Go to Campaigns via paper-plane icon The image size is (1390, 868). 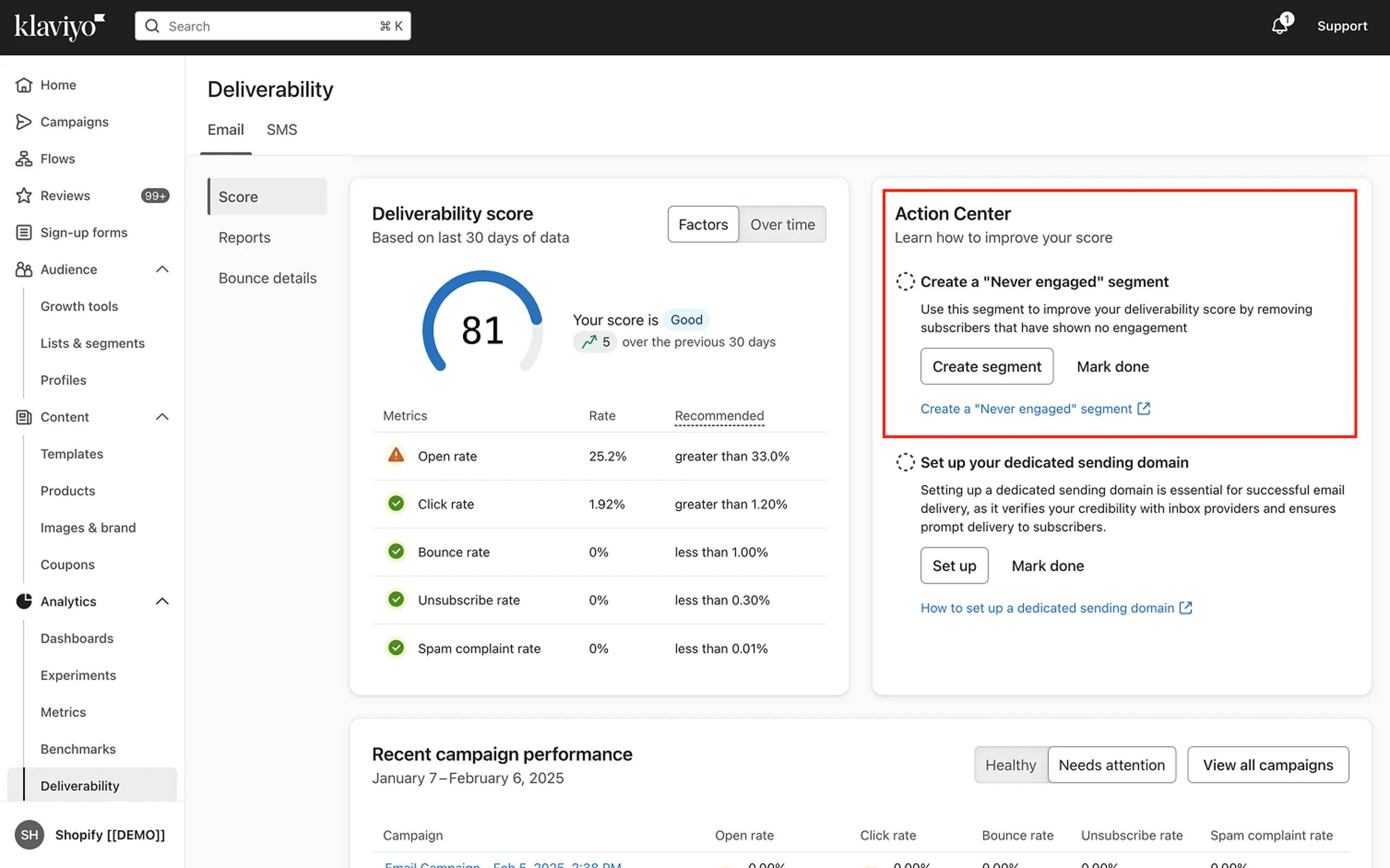pyautogui.click(x=23, y=122)
